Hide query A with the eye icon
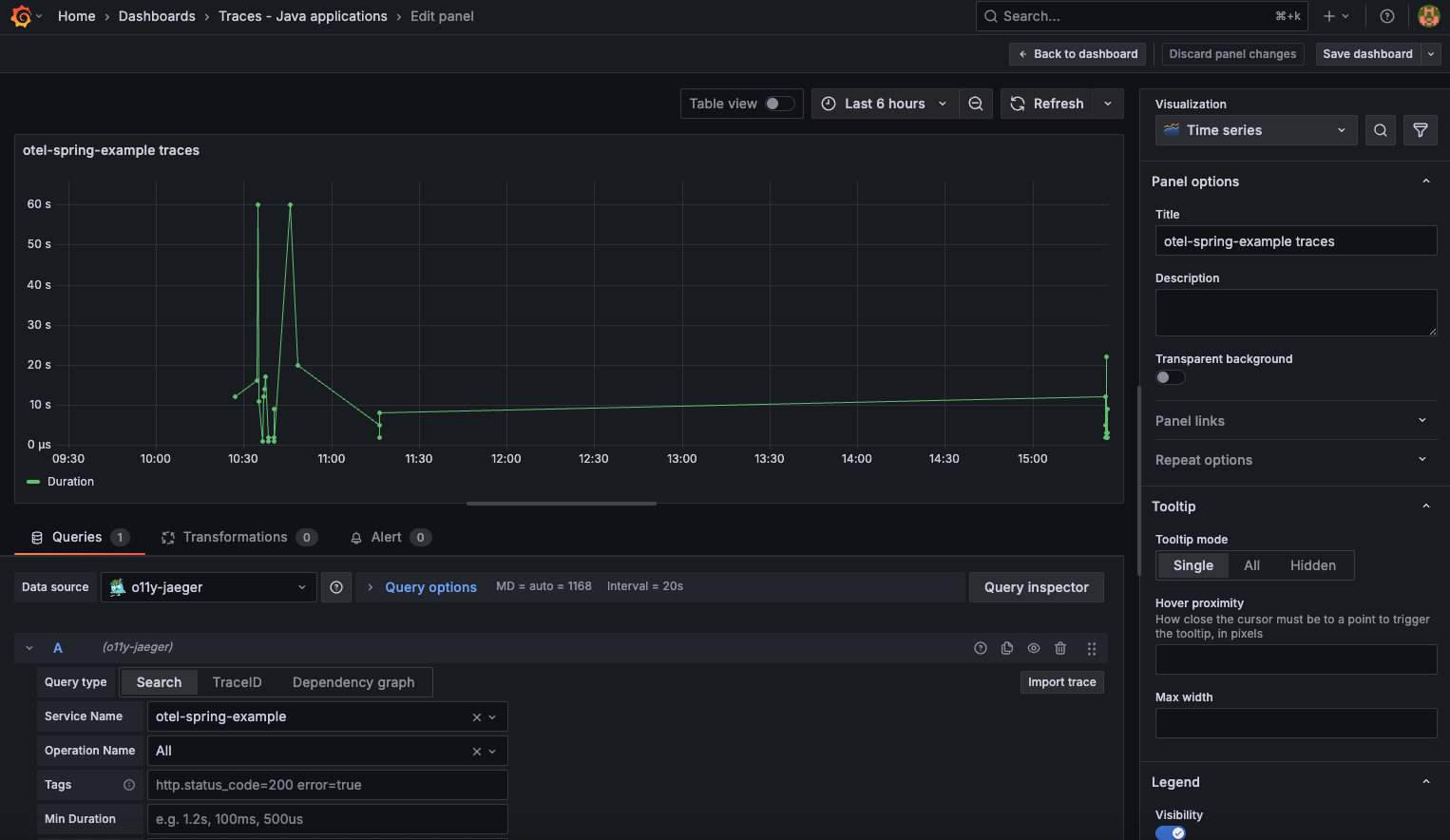The image size is (1450, 840). click(1034, 648)
